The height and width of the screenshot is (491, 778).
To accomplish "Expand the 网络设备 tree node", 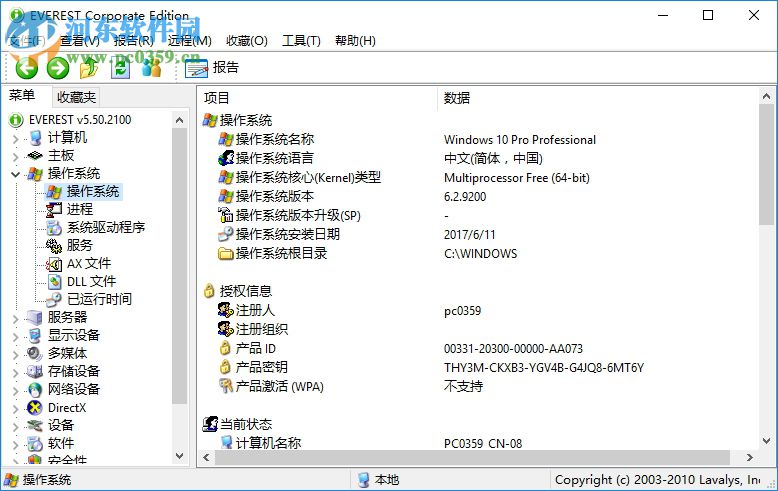I will point(15,391).
